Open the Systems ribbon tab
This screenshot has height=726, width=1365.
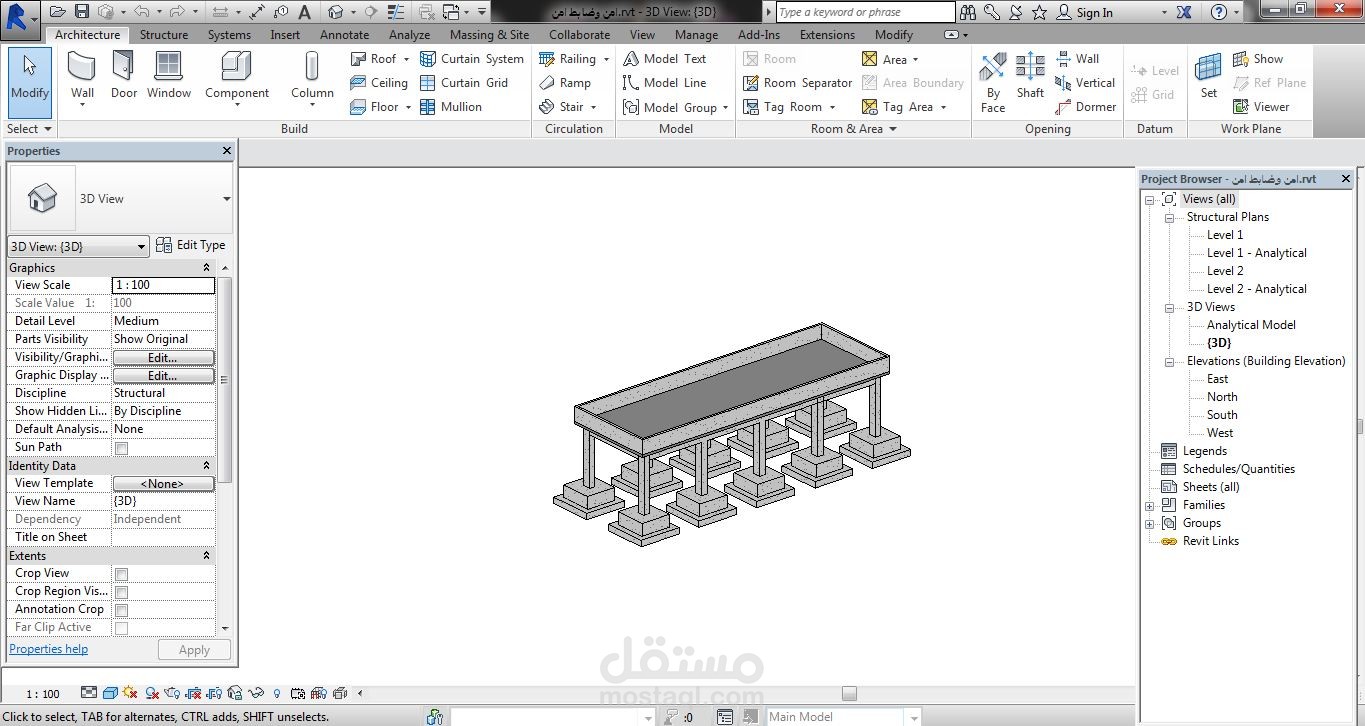(x=229, y=35)
